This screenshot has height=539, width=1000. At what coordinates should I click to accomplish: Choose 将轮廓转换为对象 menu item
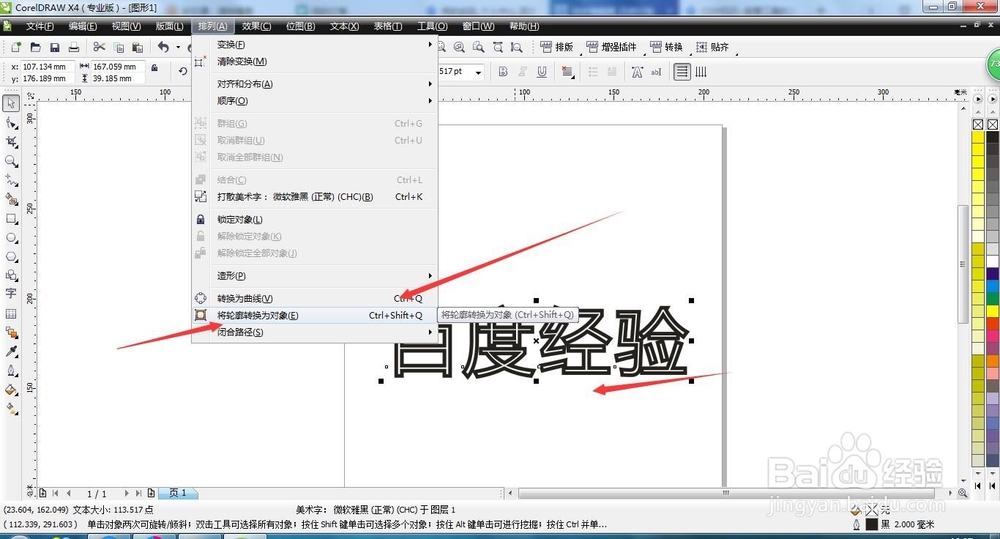(x=314, y=315)
